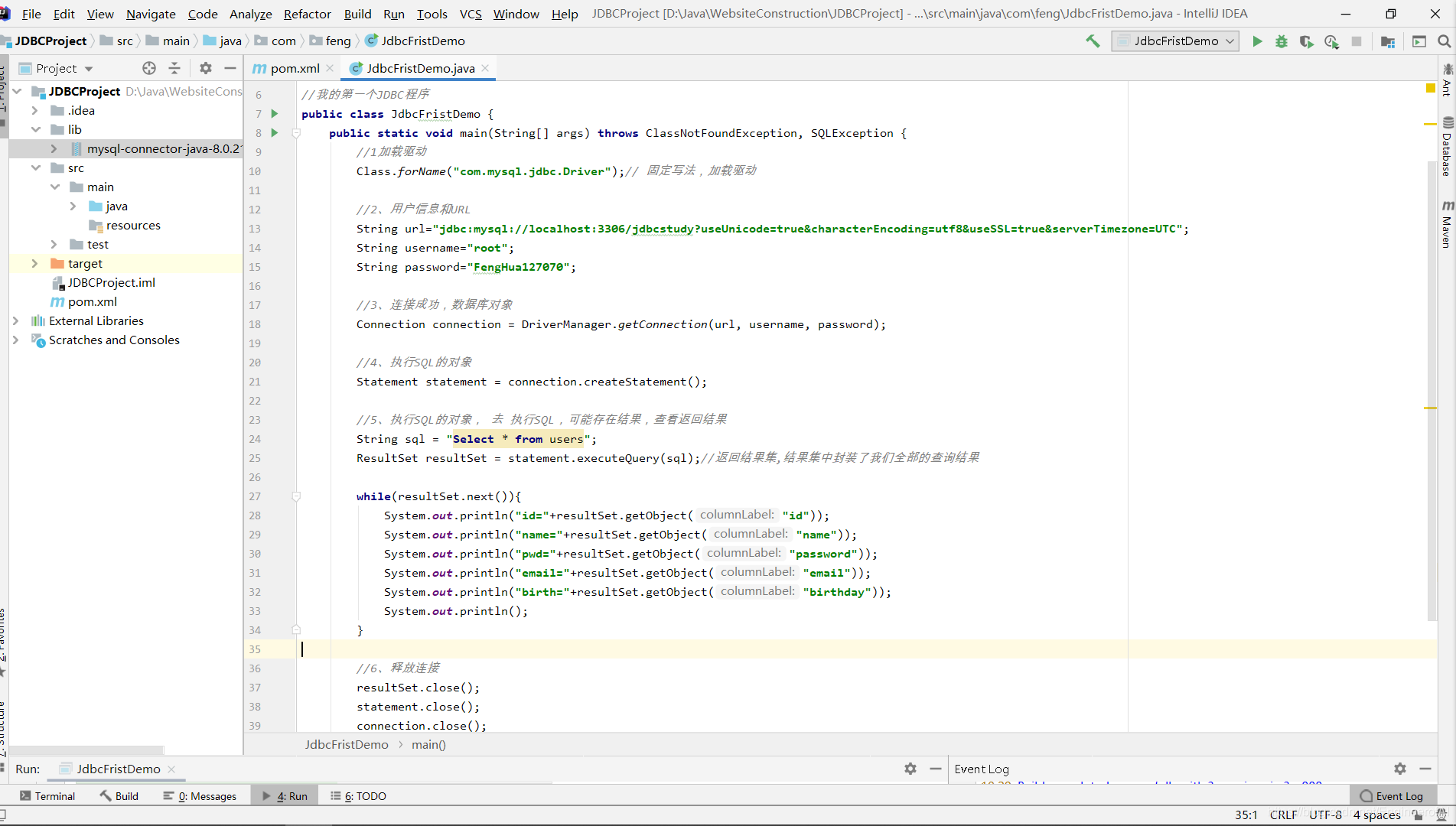Click Event Log button in status bar
This screenshot has width=1456, height=826.
click(x=1392, y=796)
